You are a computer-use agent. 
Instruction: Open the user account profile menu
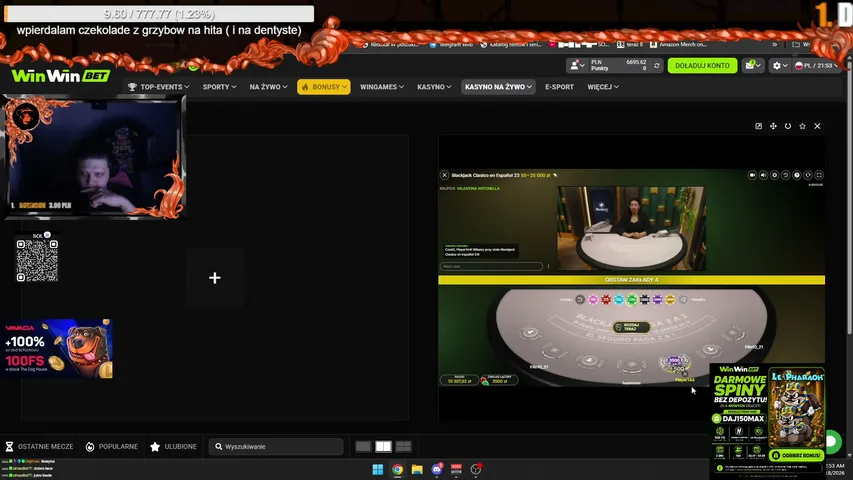coord(577,65)
